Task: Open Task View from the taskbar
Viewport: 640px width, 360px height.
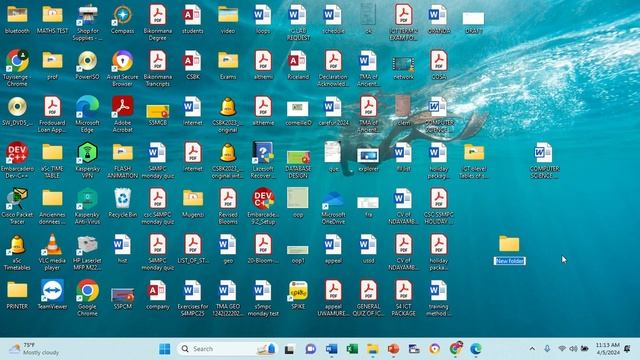Action: pyautogui.click(x=289, y=349)
